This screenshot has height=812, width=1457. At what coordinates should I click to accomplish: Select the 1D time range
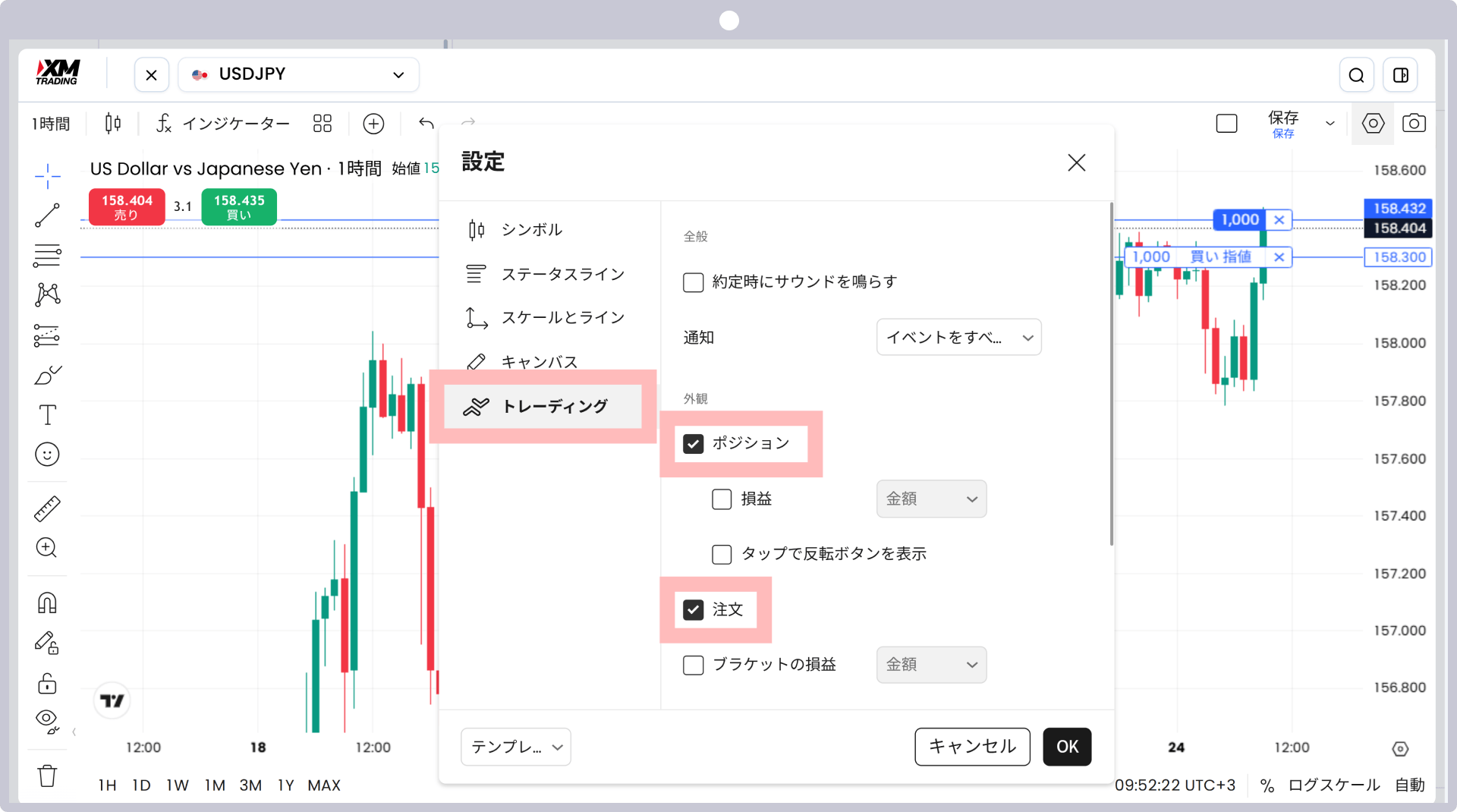[x=141, y=786]
